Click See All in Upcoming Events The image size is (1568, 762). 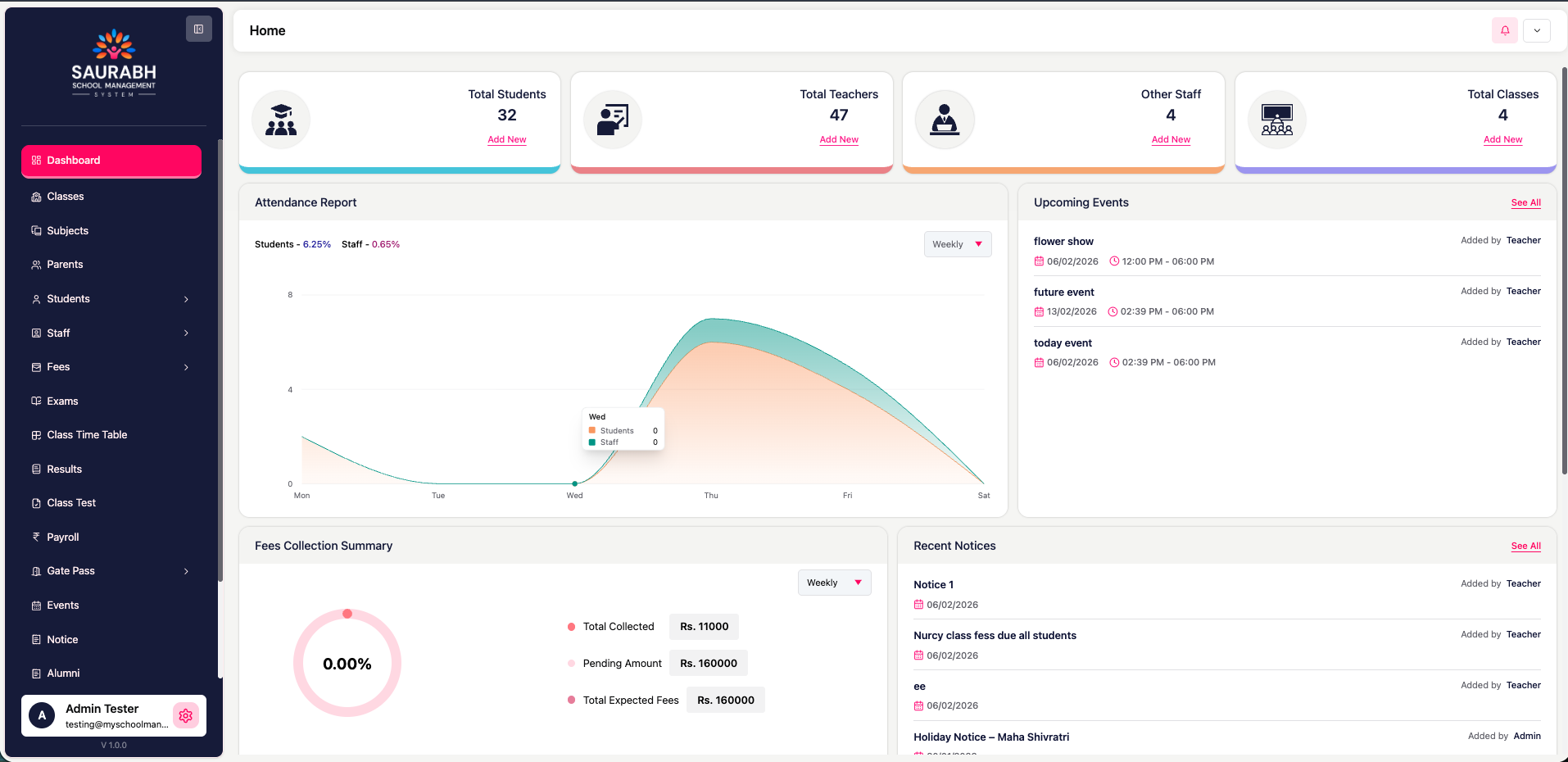click(1525, 202)
